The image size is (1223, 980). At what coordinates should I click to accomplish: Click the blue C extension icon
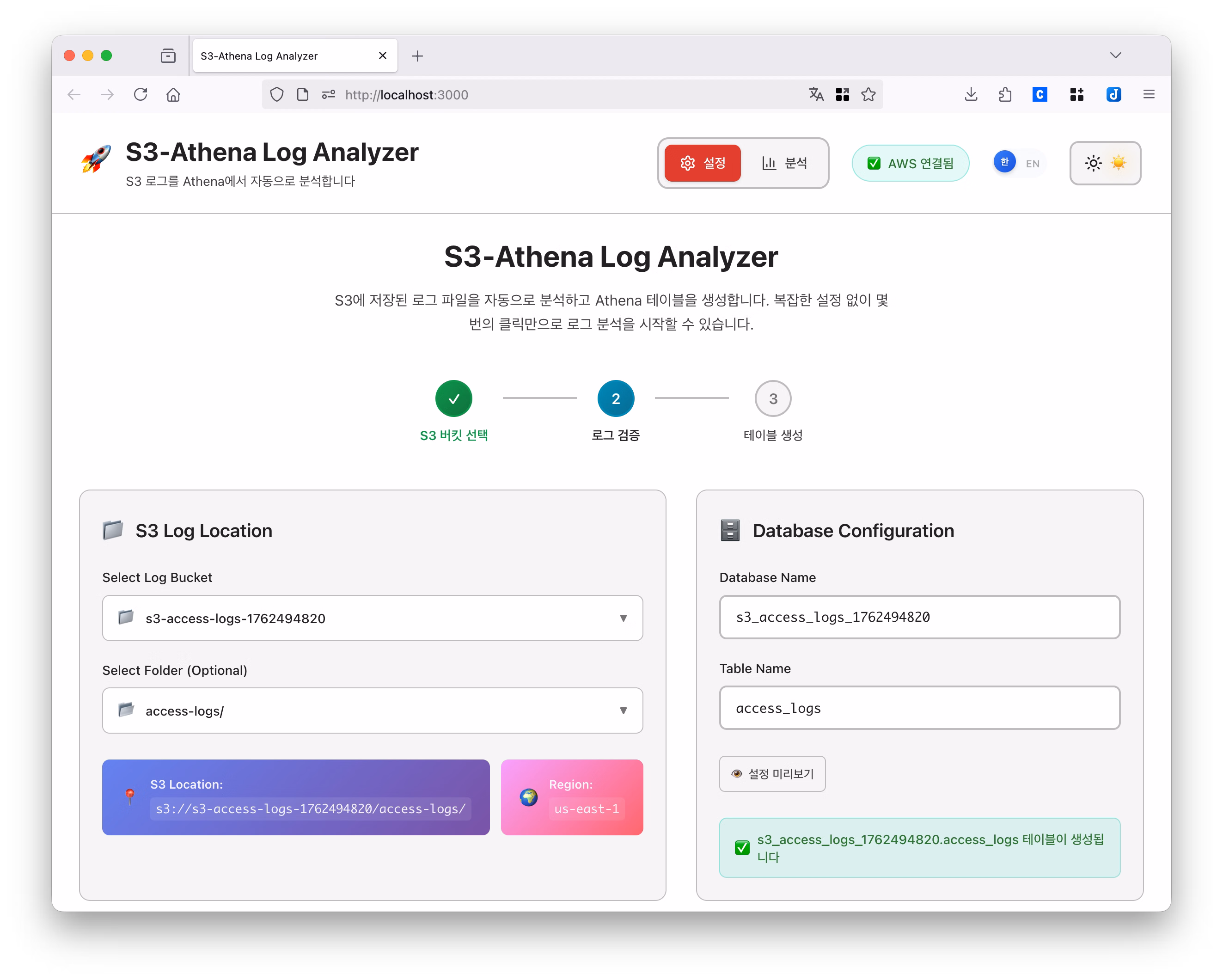1039,94
